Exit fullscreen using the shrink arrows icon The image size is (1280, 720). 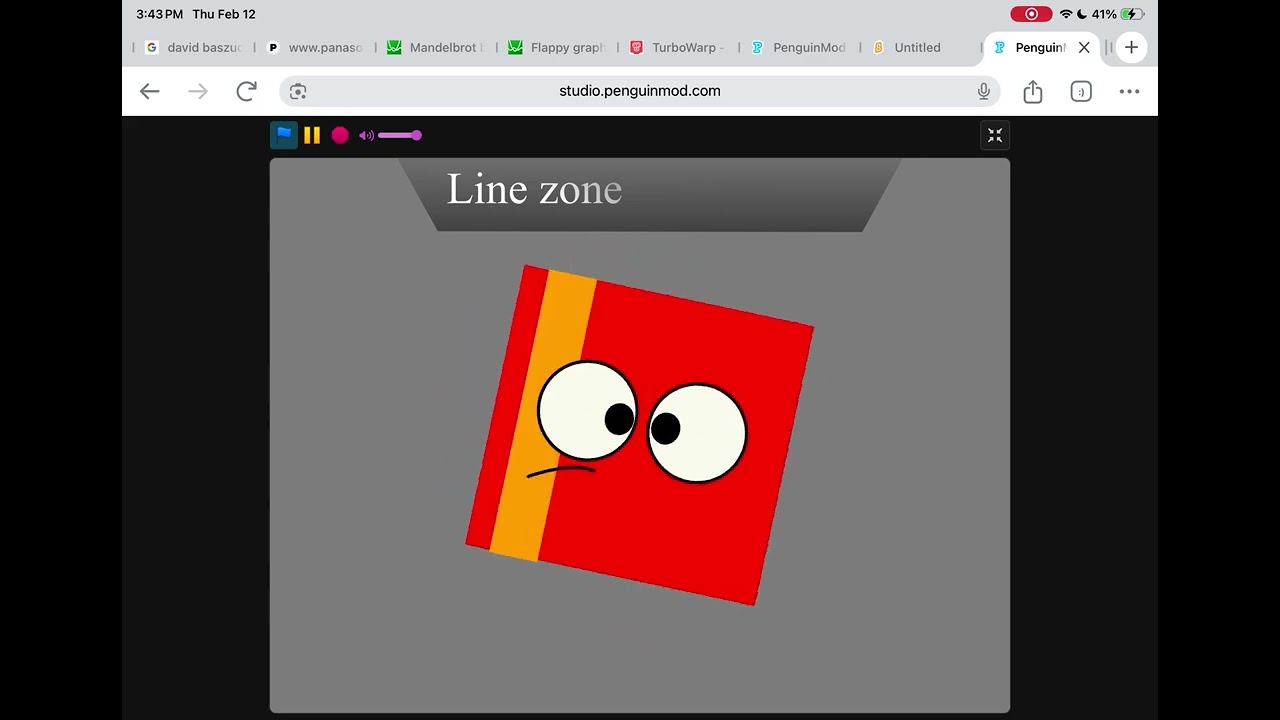point(995,136)
